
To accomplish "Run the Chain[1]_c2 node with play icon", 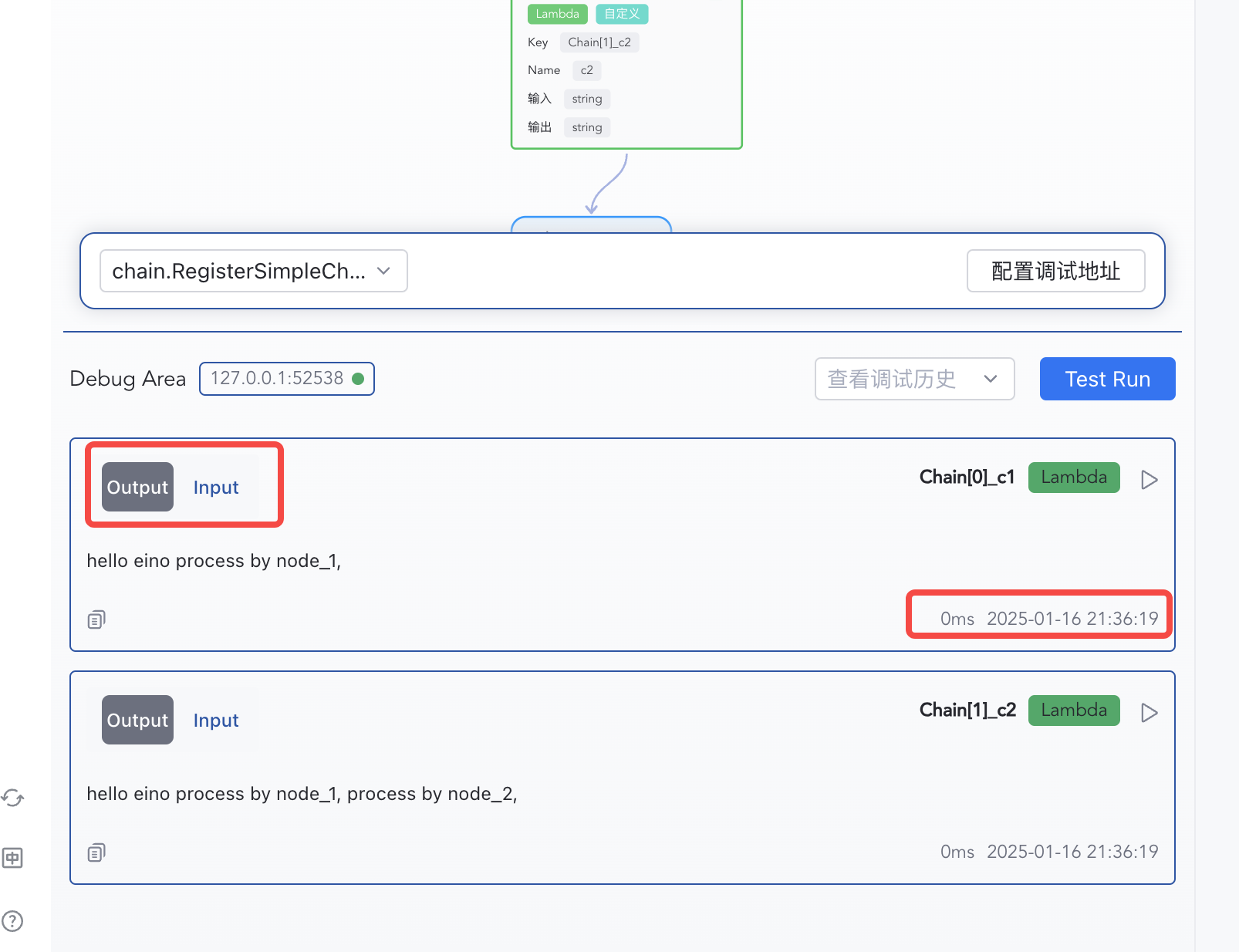I will click(1149, 713).
